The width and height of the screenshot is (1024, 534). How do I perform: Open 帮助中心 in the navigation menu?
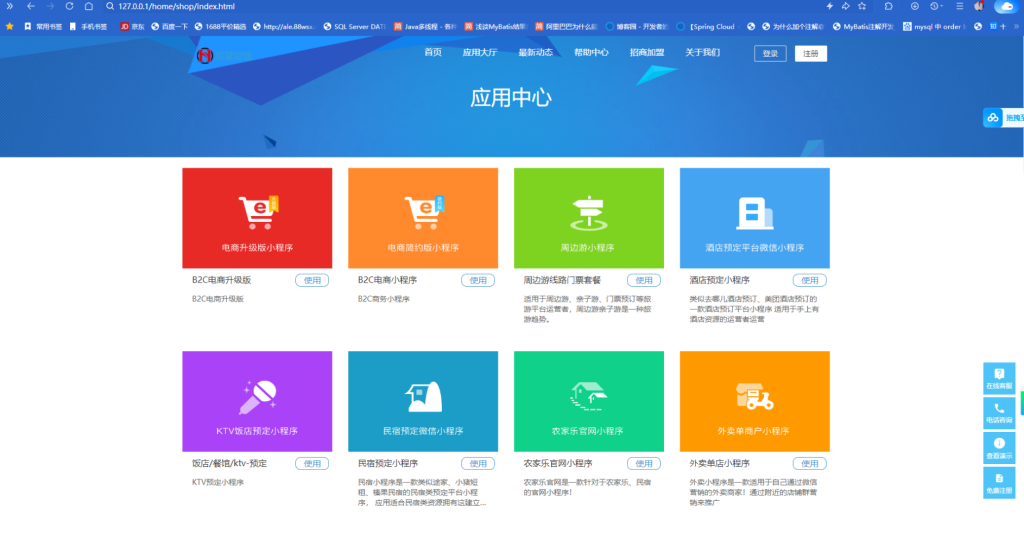point(591,53)
